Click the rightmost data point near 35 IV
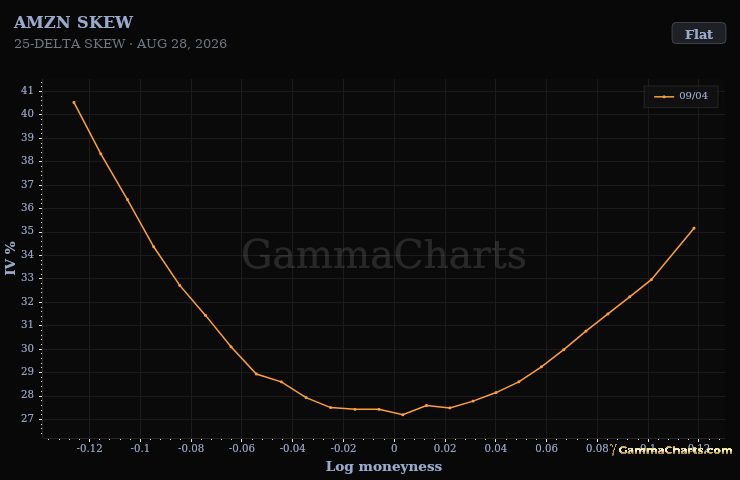740x480 pixels. coord(694,228)
